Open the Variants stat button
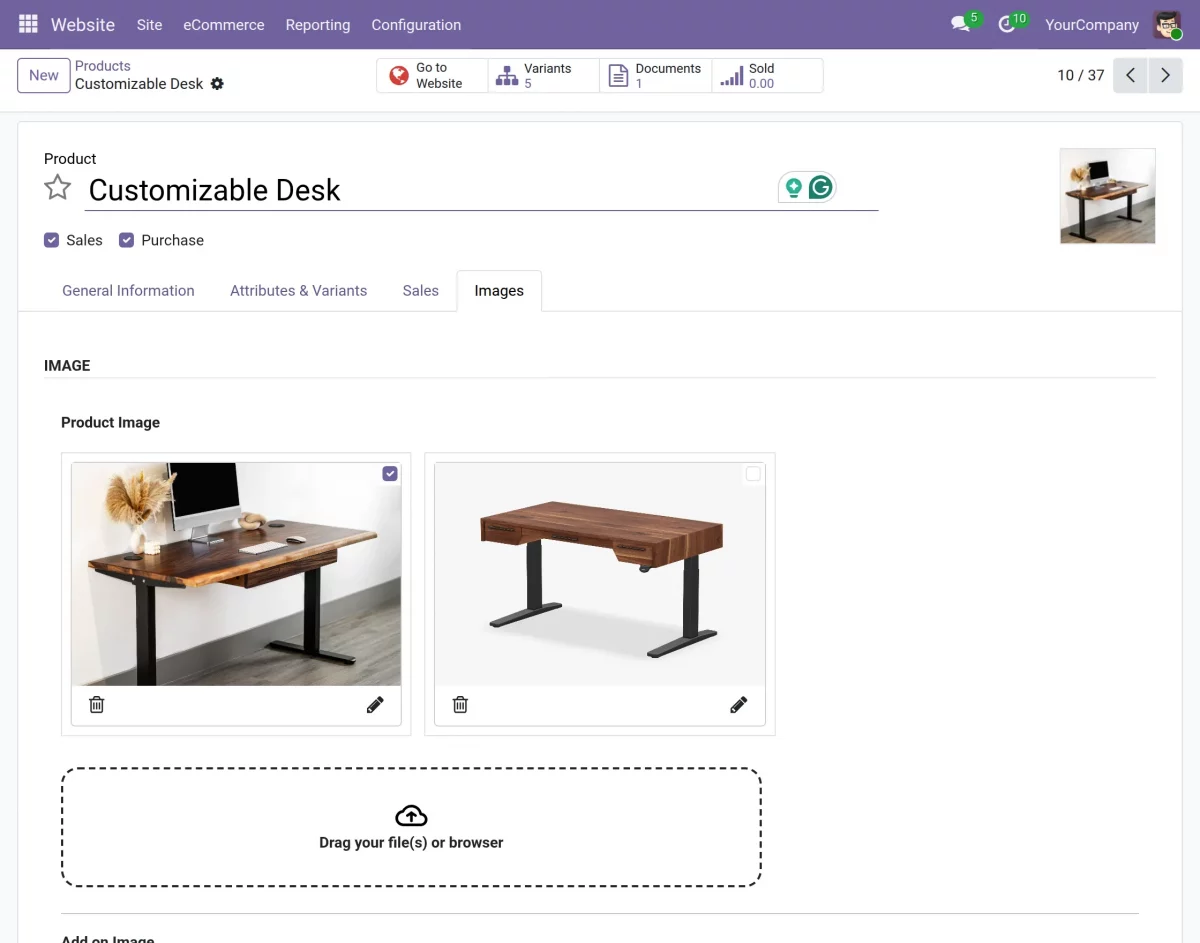The width and height of the screenshot is (1200, 943). tap(544, 76)
